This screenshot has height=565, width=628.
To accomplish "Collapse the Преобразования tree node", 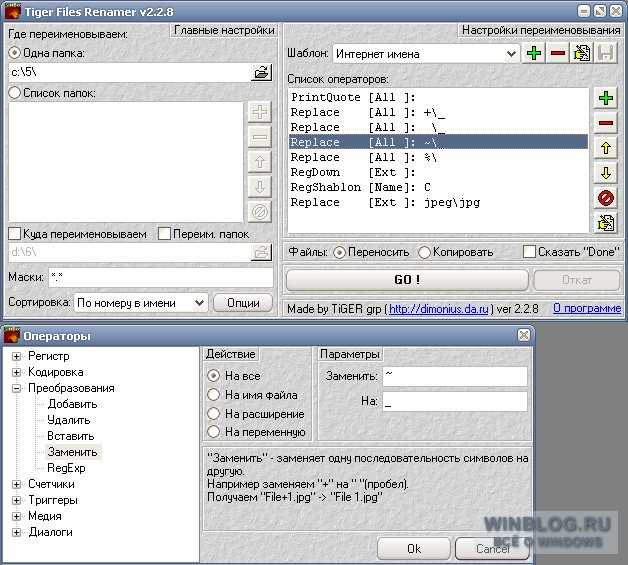I will coord(16,388).
